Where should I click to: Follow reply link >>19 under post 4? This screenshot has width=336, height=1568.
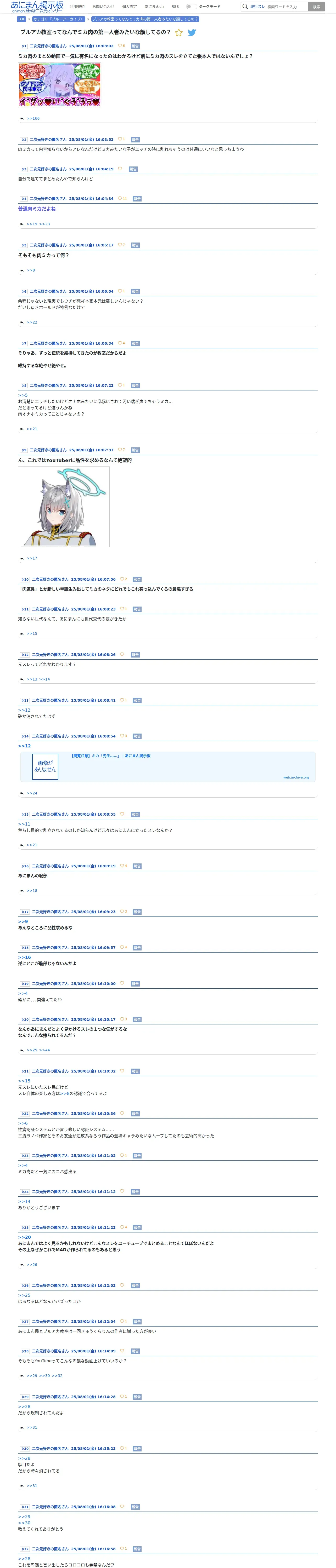[32, 224]
